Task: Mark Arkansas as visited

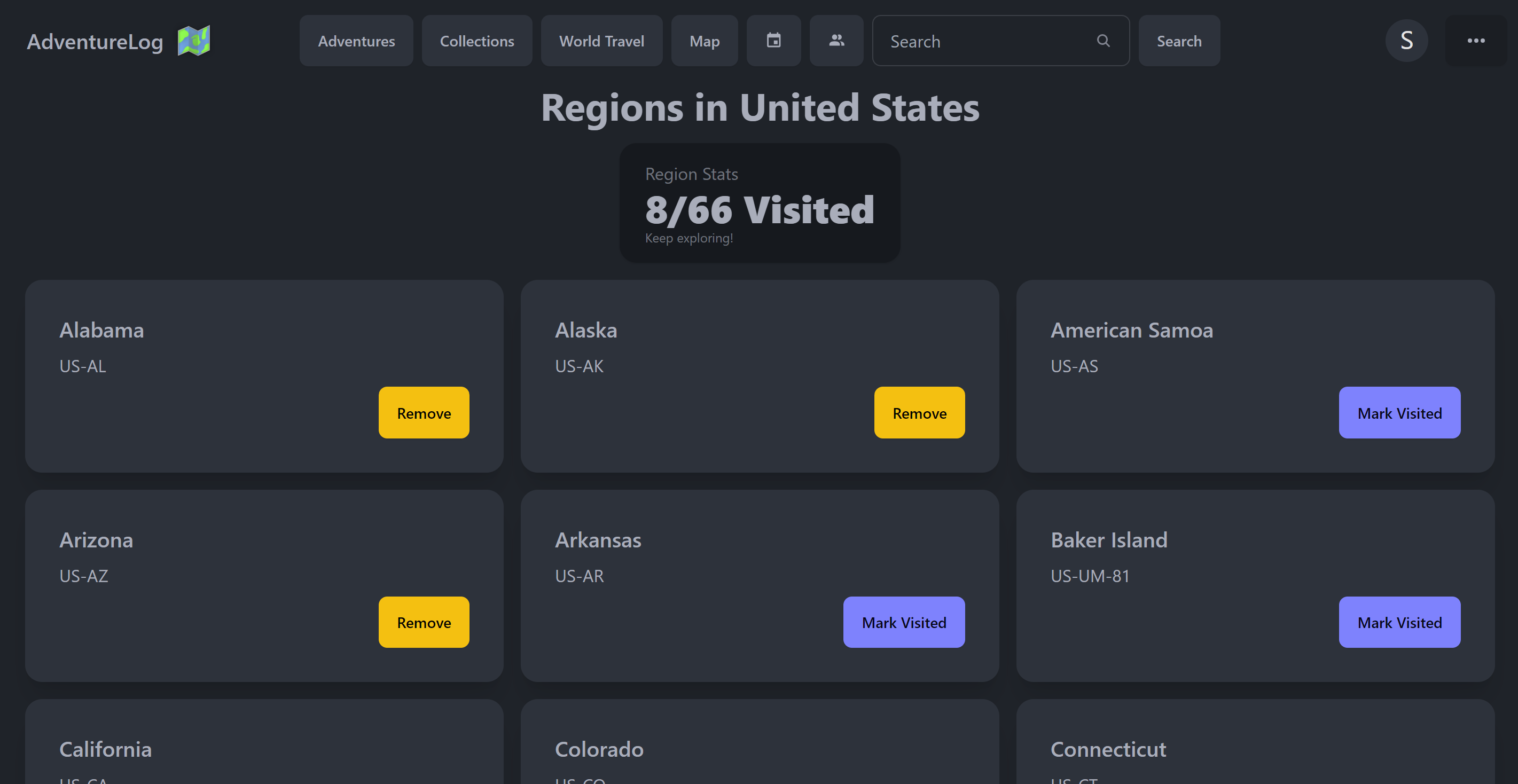Action: (x=904, y=622)
